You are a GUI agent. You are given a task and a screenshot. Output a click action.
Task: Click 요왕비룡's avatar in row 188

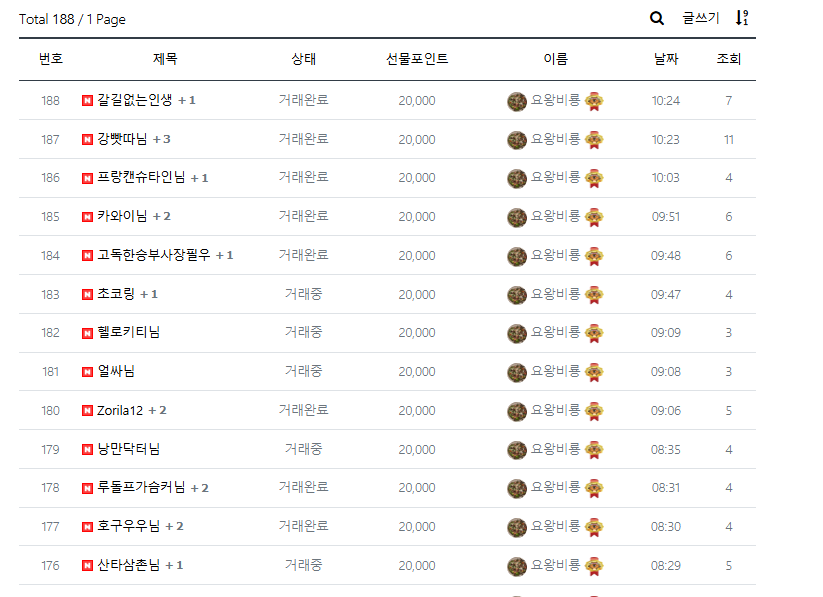click(x=517, y=100)
